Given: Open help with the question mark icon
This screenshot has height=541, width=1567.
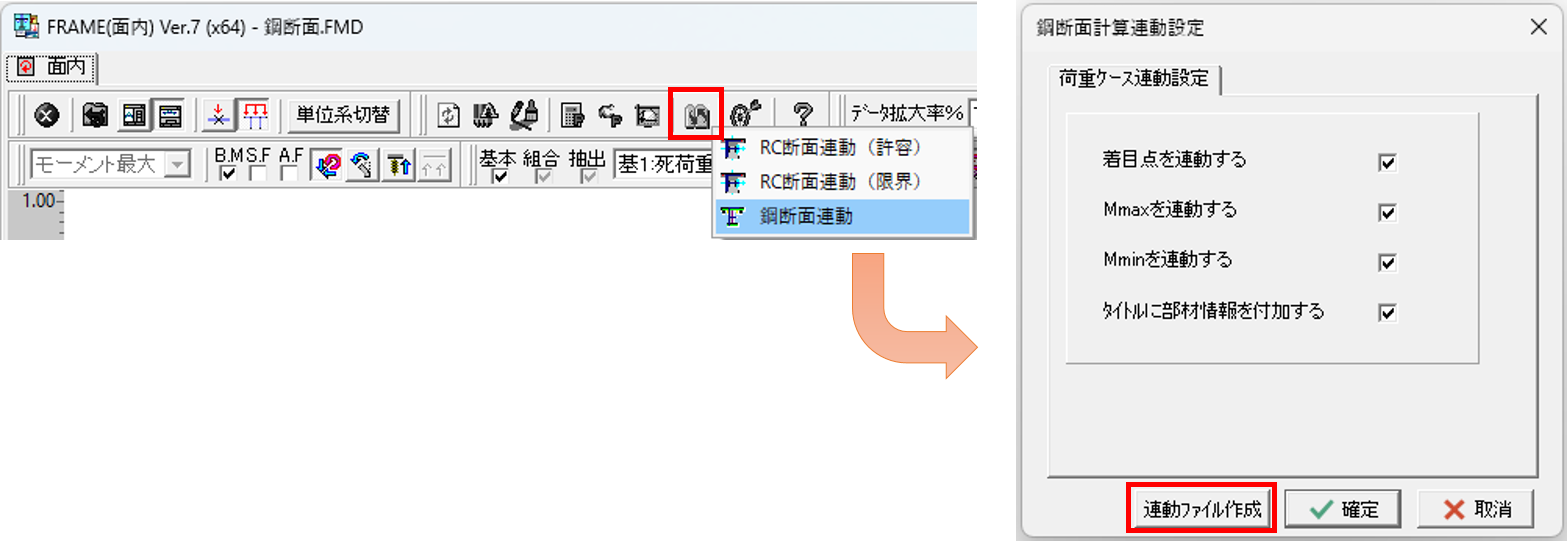Looking at the screenshot, I should [x=802, y=115].
